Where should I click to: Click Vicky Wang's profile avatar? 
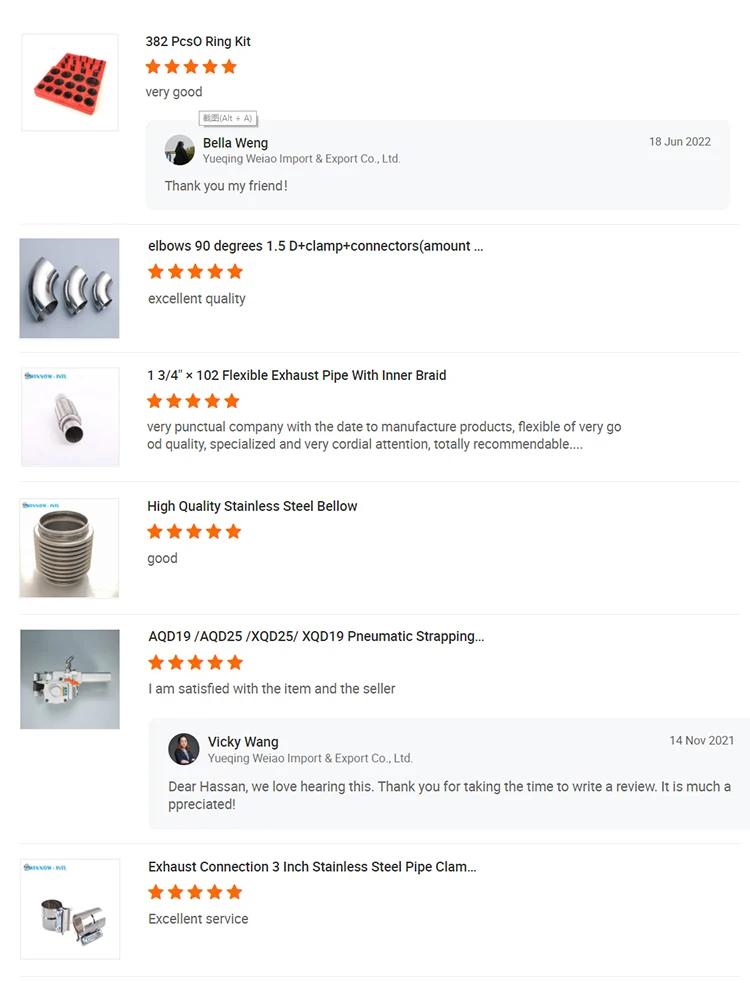[184, 749]
